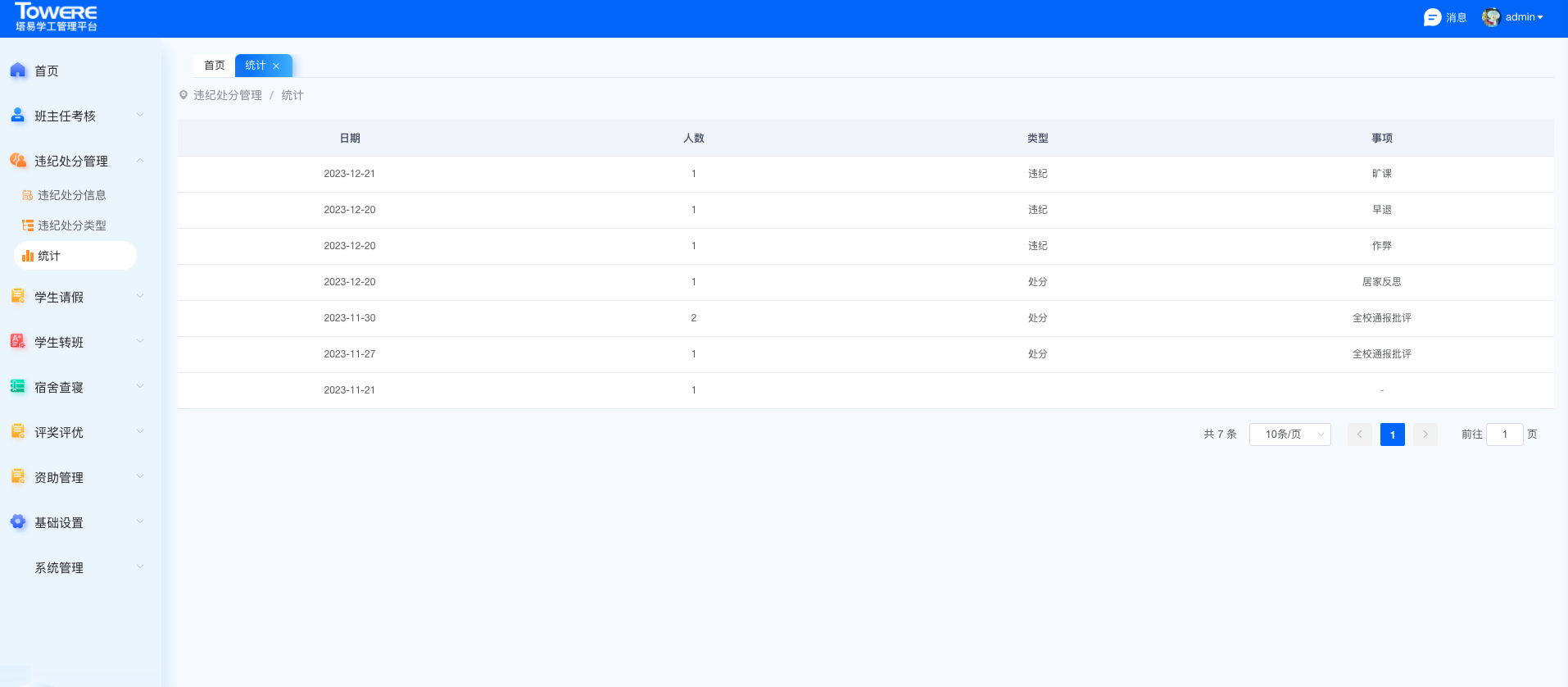1568x687 pixels.
Task: Click the next page arrow button
Action: click(x=1425, y=434)
